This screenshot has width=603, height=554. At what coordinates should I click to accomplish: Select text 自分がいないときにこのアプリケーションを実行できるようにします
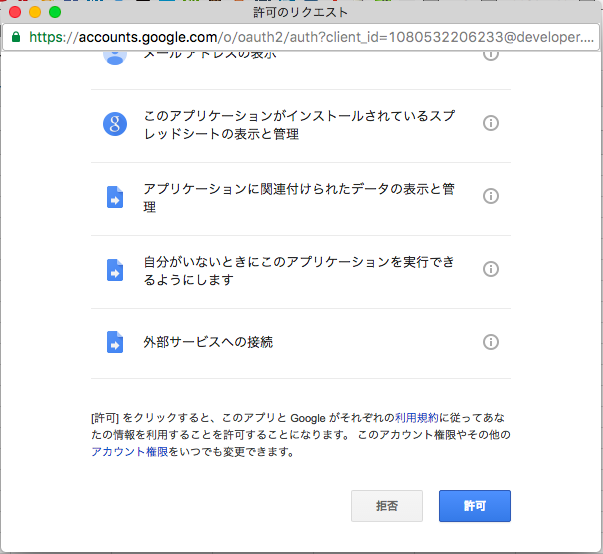(x=299, y=270)
